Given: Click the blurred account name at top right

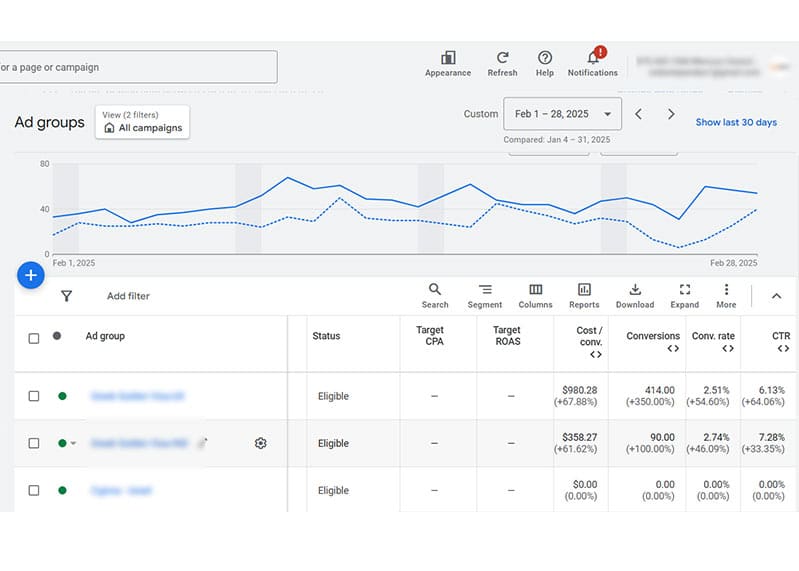Looking at the screenshot, I should point(696,67).
